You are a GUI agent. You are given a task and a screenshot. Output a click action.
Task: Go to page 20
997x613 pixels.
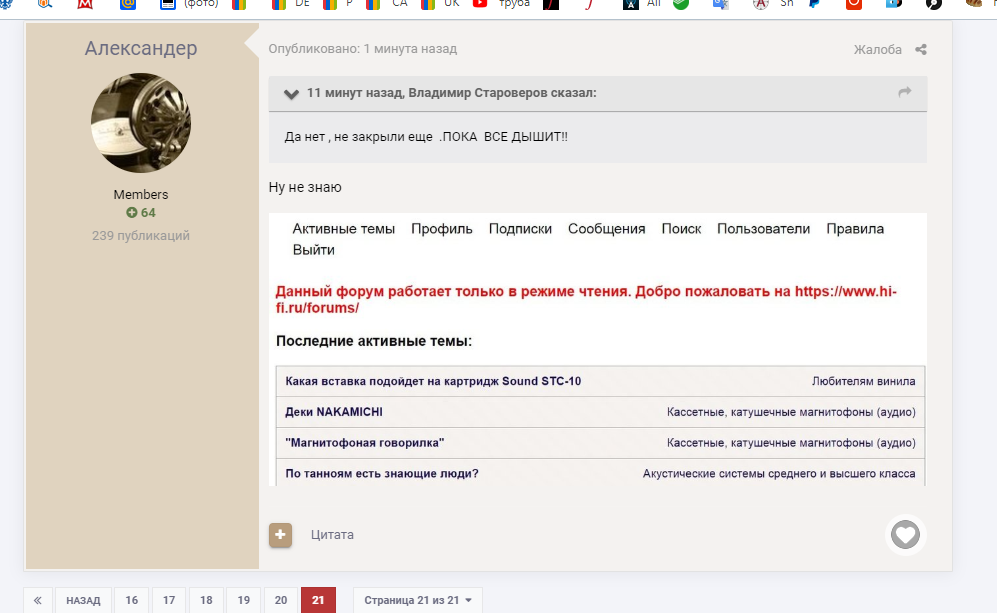click(281, 600)
